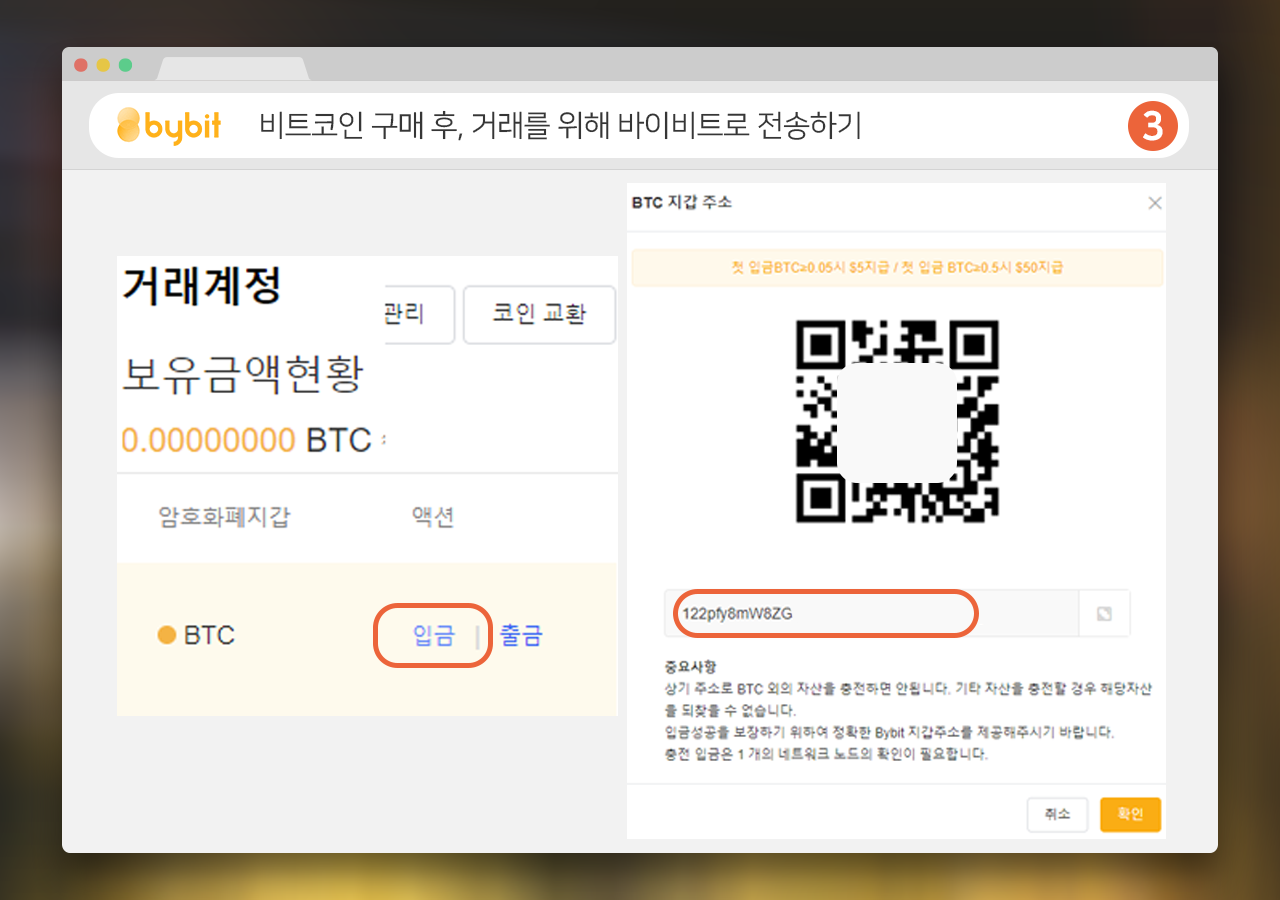1280x900 pixels.
Task: Click the 암호화폐지갑 column header
Action: [x=225, y=517]
